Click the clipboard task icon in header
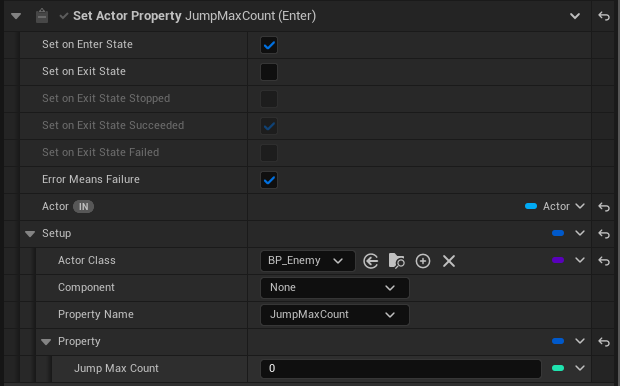The image size is (620, 386). click(x=42, y=16)
